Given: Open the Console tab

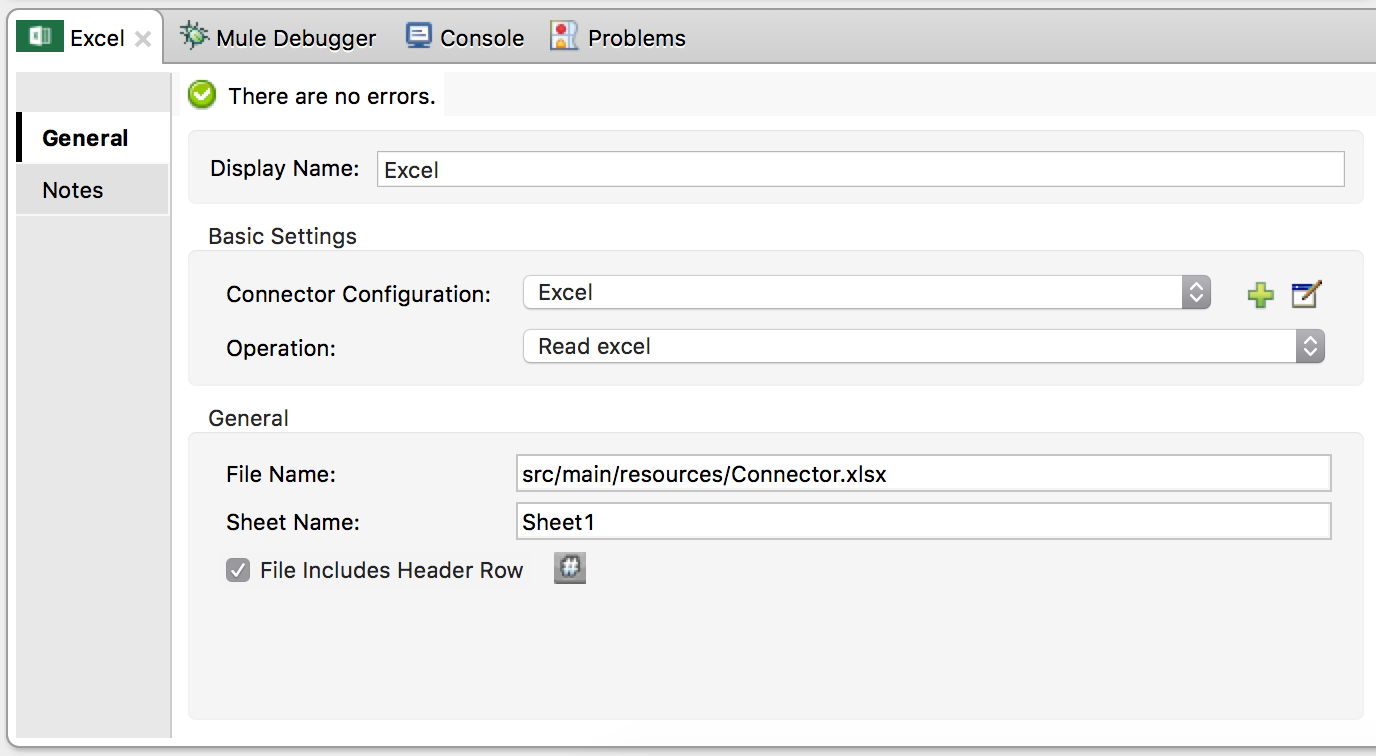Looking at the screenshot, I should click(465, 38).
